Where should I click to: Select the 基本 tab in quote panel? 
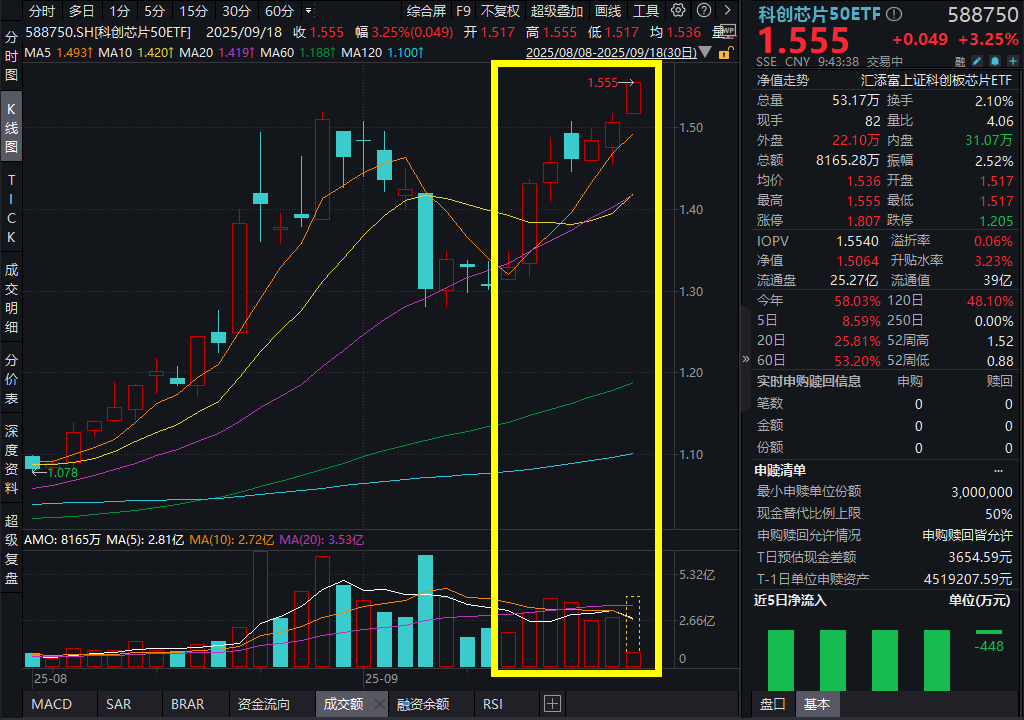[816, 704]
